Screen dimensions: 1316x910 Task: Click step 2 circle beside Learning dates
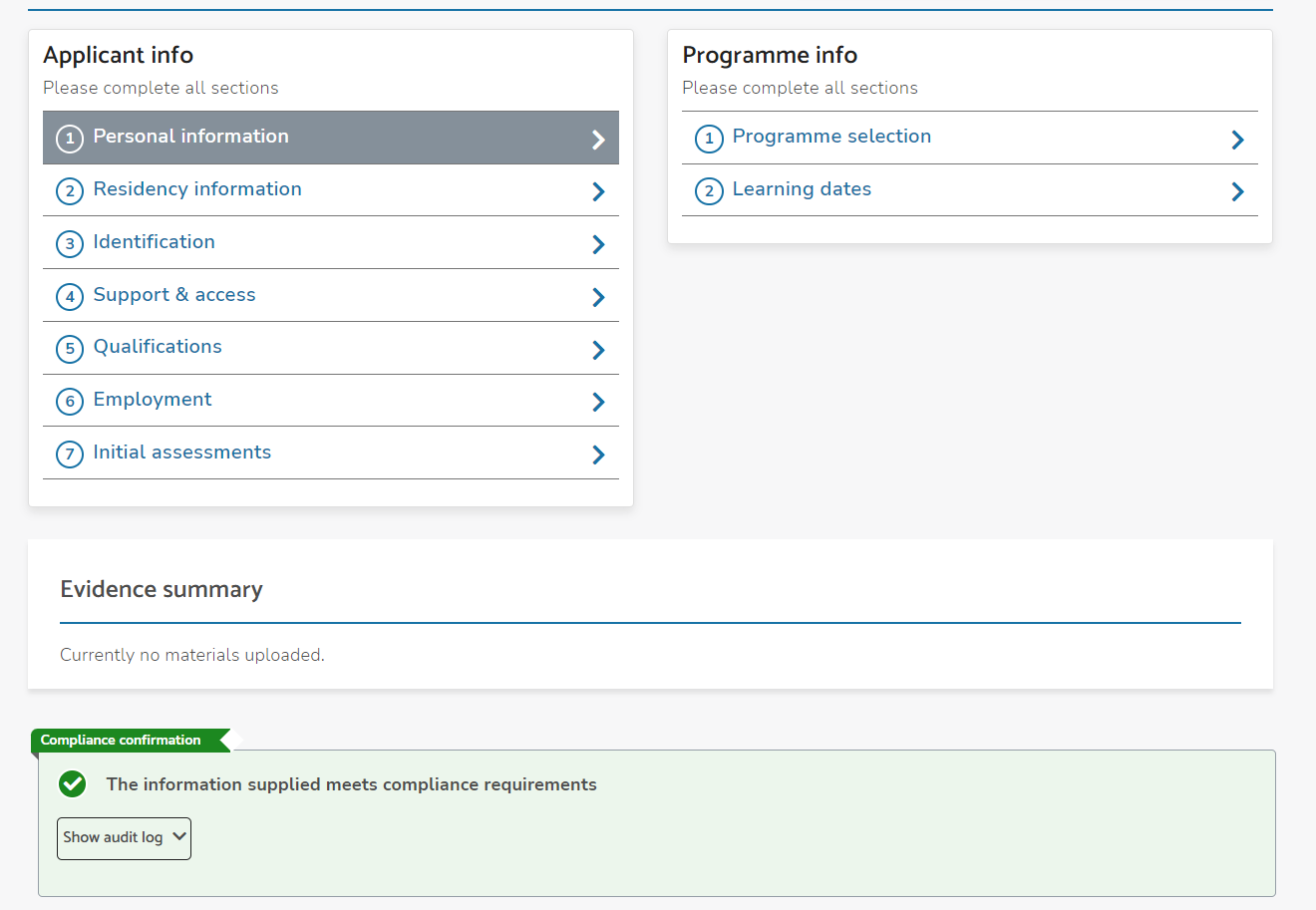(709, 190)
